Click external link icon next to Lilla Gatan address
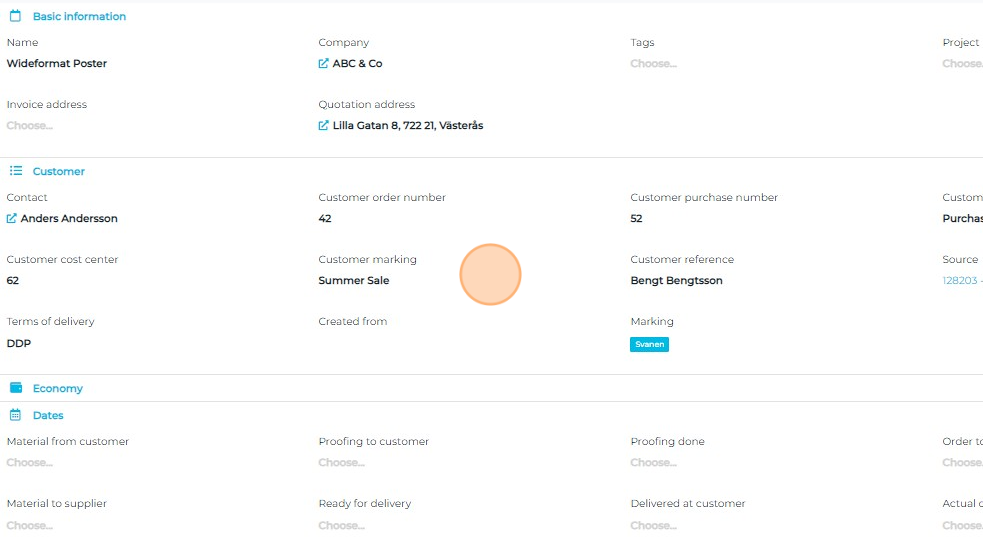 [x=323, y=126]
